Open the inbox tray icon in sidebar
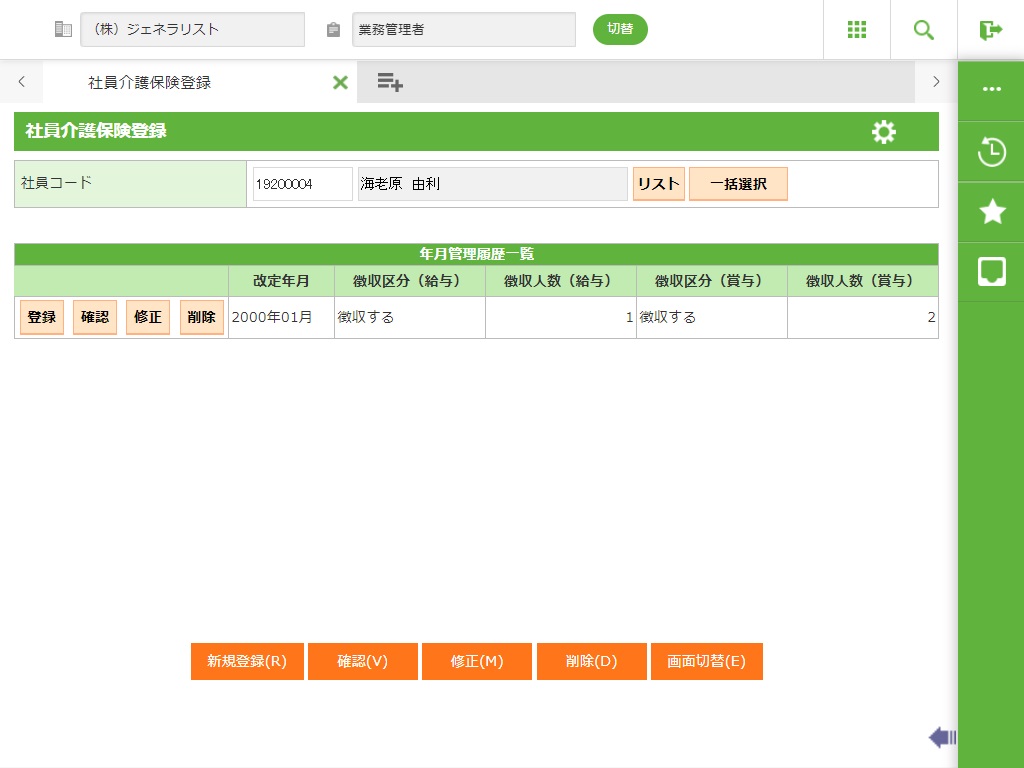The width and height of the screenshot is (1024, 768). pos(991,271)
